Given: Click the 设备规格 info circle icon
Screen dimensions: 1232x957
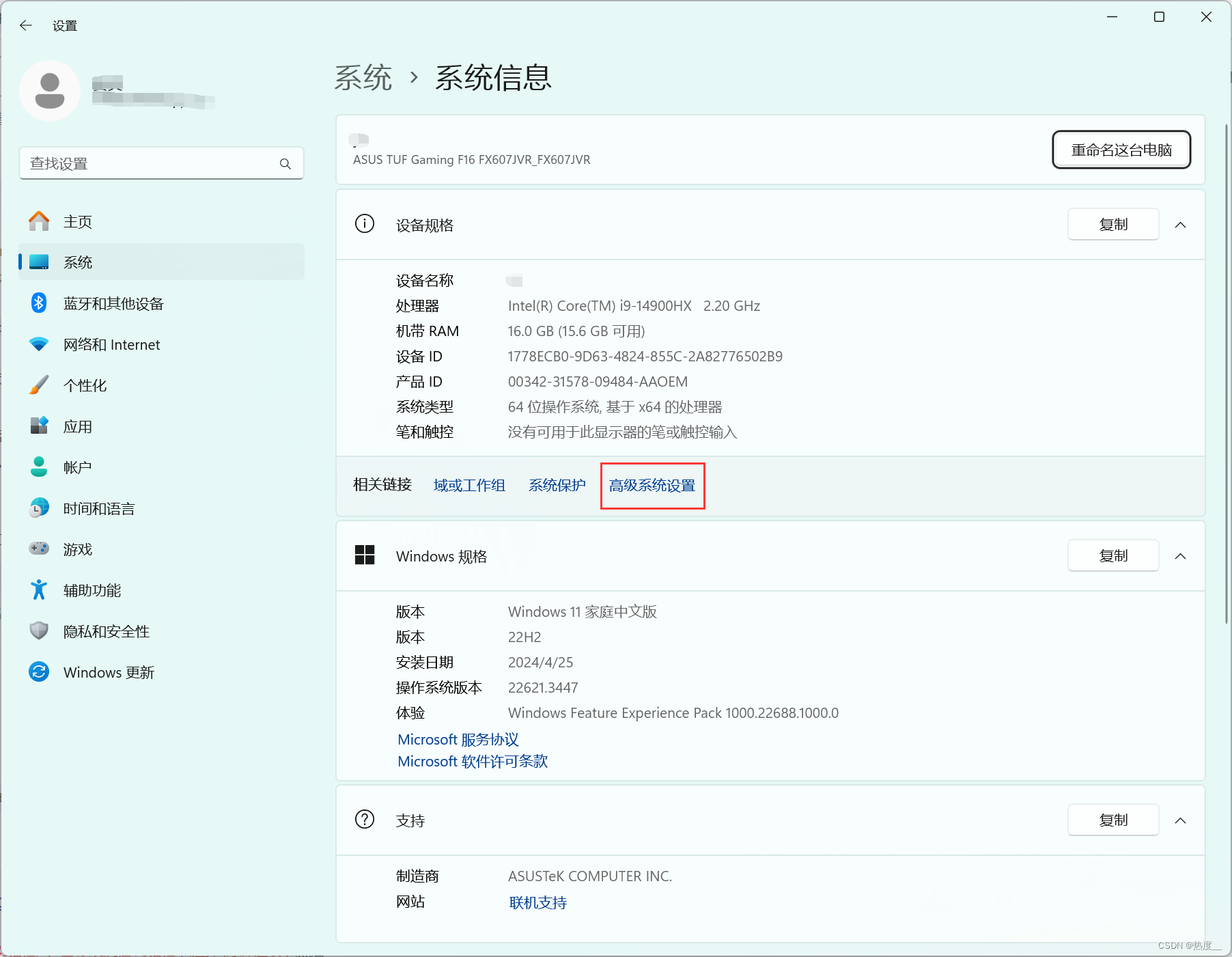Looking at the screenshot, I should (x=365, y=224).
